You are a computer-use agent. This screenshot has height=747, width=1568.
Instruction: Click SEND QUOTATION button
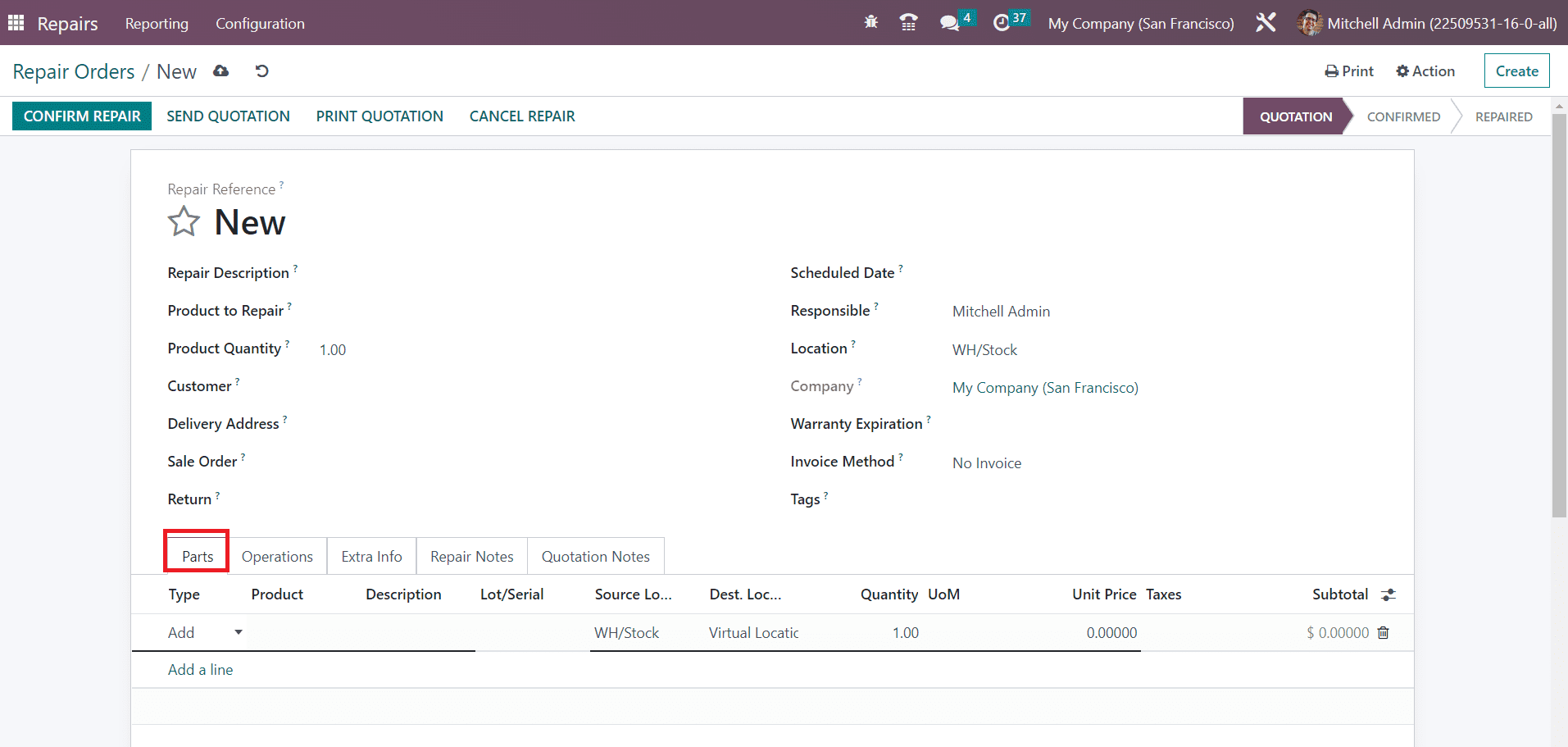(x=229, y=116)
